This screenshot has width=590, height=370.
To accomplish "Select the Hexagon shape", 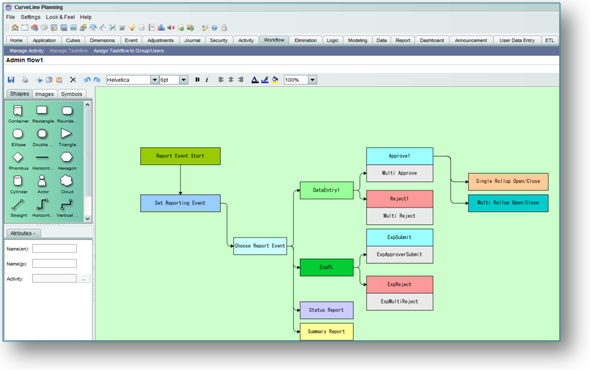I will [x=67, y=161].
